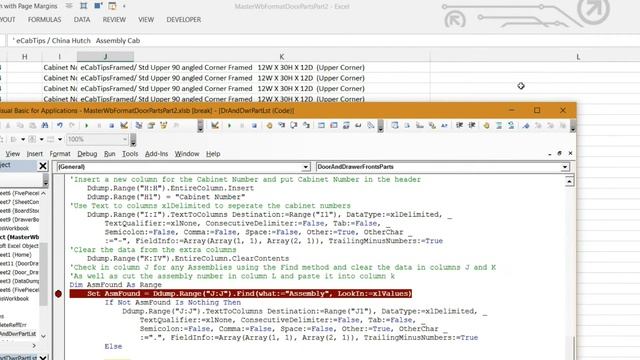Image resolution: width=640 pixels, height=360 pixels.
Task: Click the Step Out debug icon
Action: click(x=306, y=125)
